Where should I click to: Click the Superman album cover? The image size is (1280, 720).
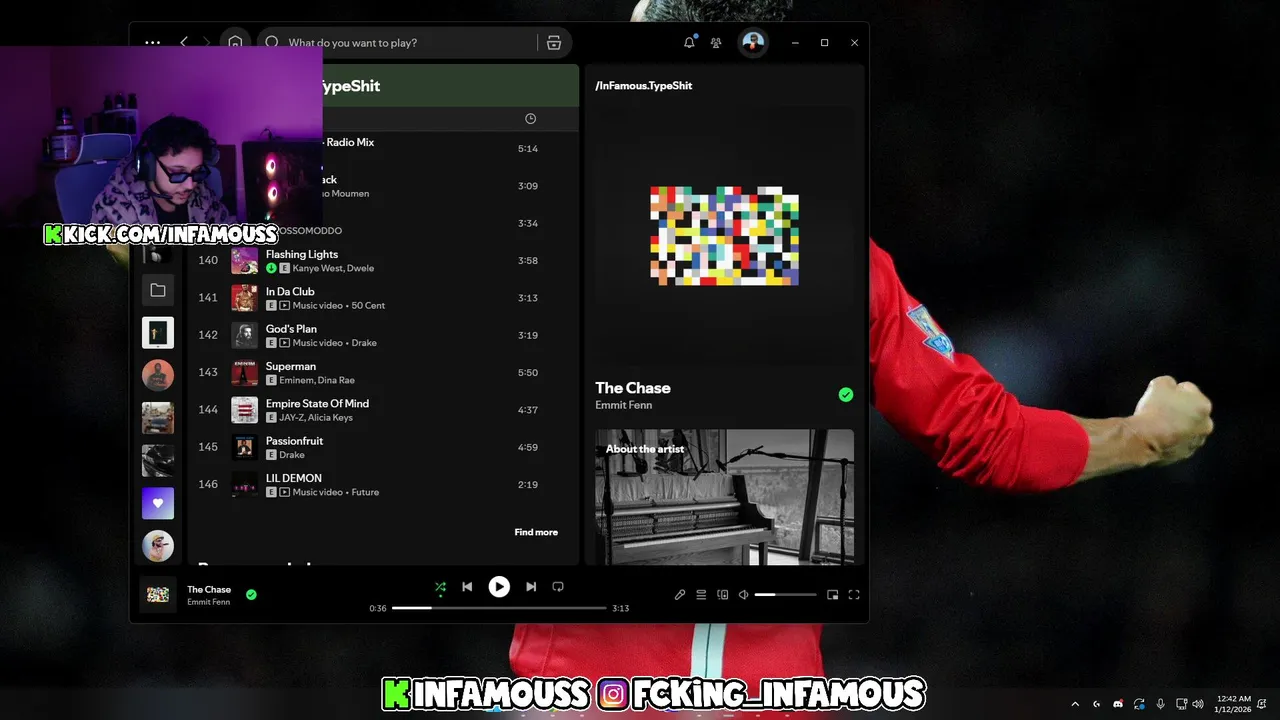click(245, 373)
